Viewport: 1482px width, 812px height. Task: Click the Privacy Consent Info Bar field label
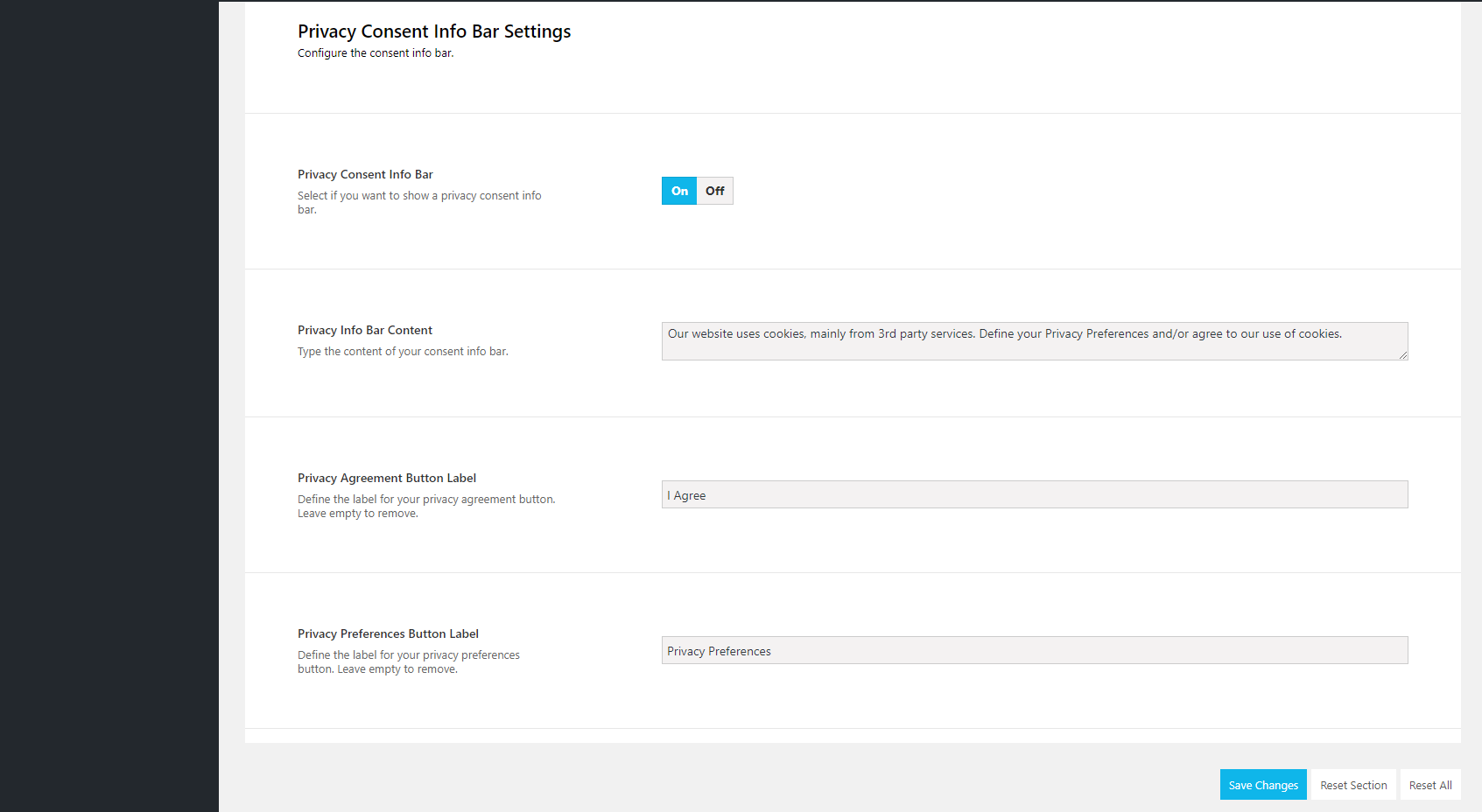pos(365,175)
